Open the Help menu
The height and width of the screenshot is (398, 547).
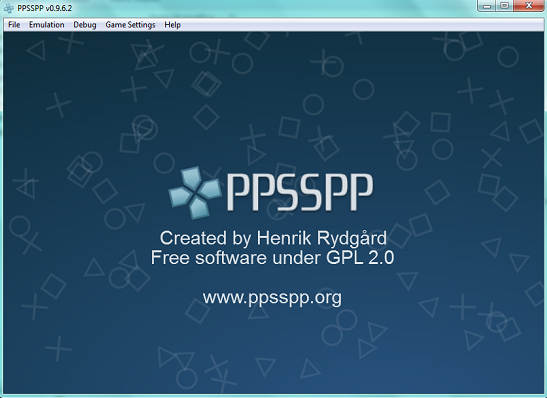click(172, 25)
